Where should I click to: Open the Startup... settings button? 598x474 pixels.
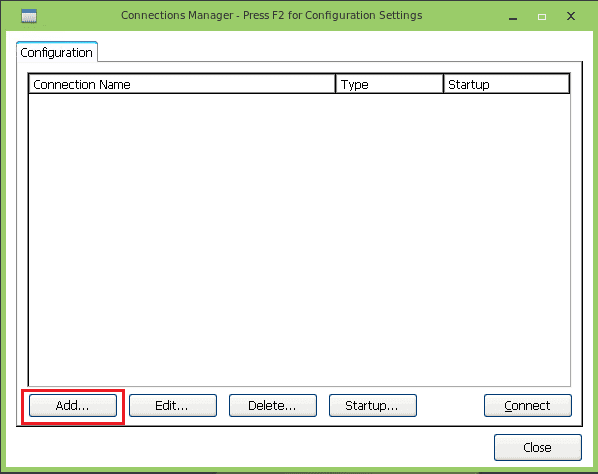click(x=373, y=405)
